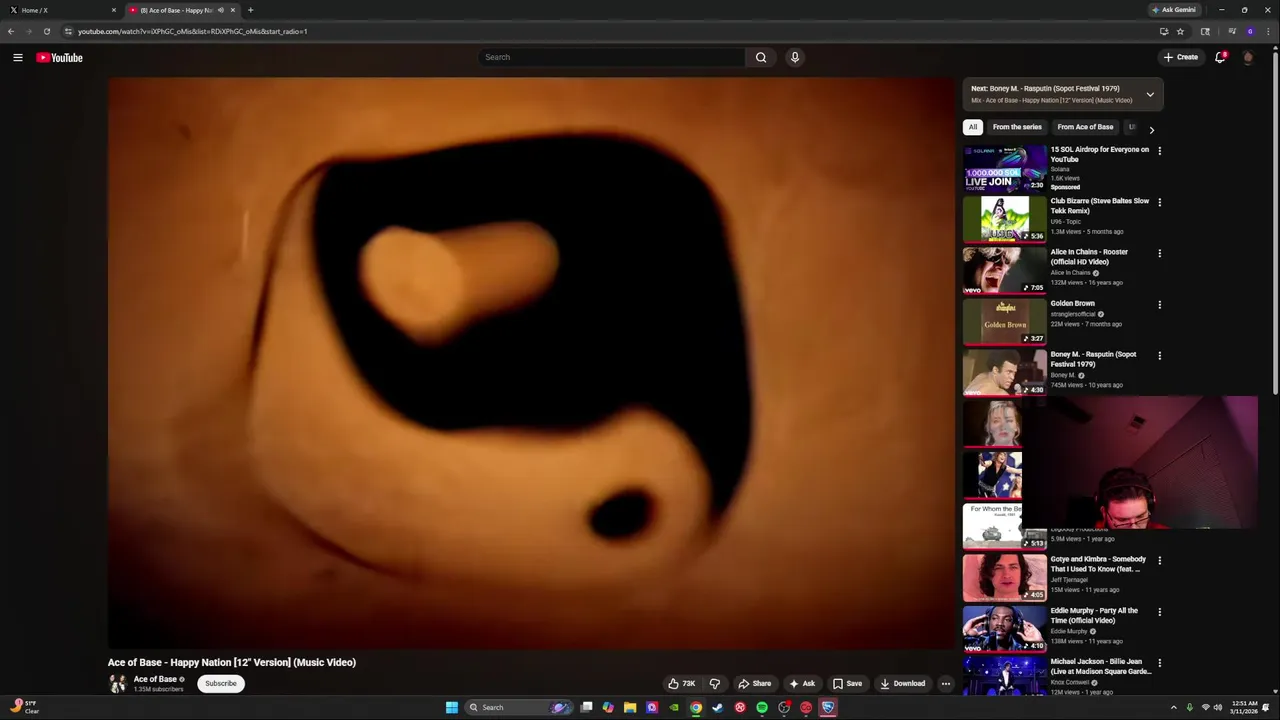Open Ask Gemini in the browser
The width and height of the screenshot is (1280, 720).
point(1174,10)
